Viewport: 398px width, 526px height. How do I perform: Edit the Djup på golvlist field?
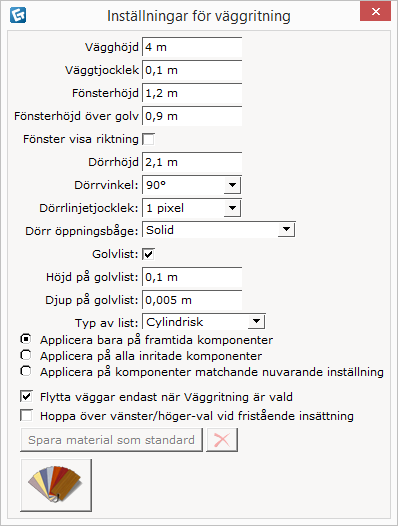(x=192, y=300)
